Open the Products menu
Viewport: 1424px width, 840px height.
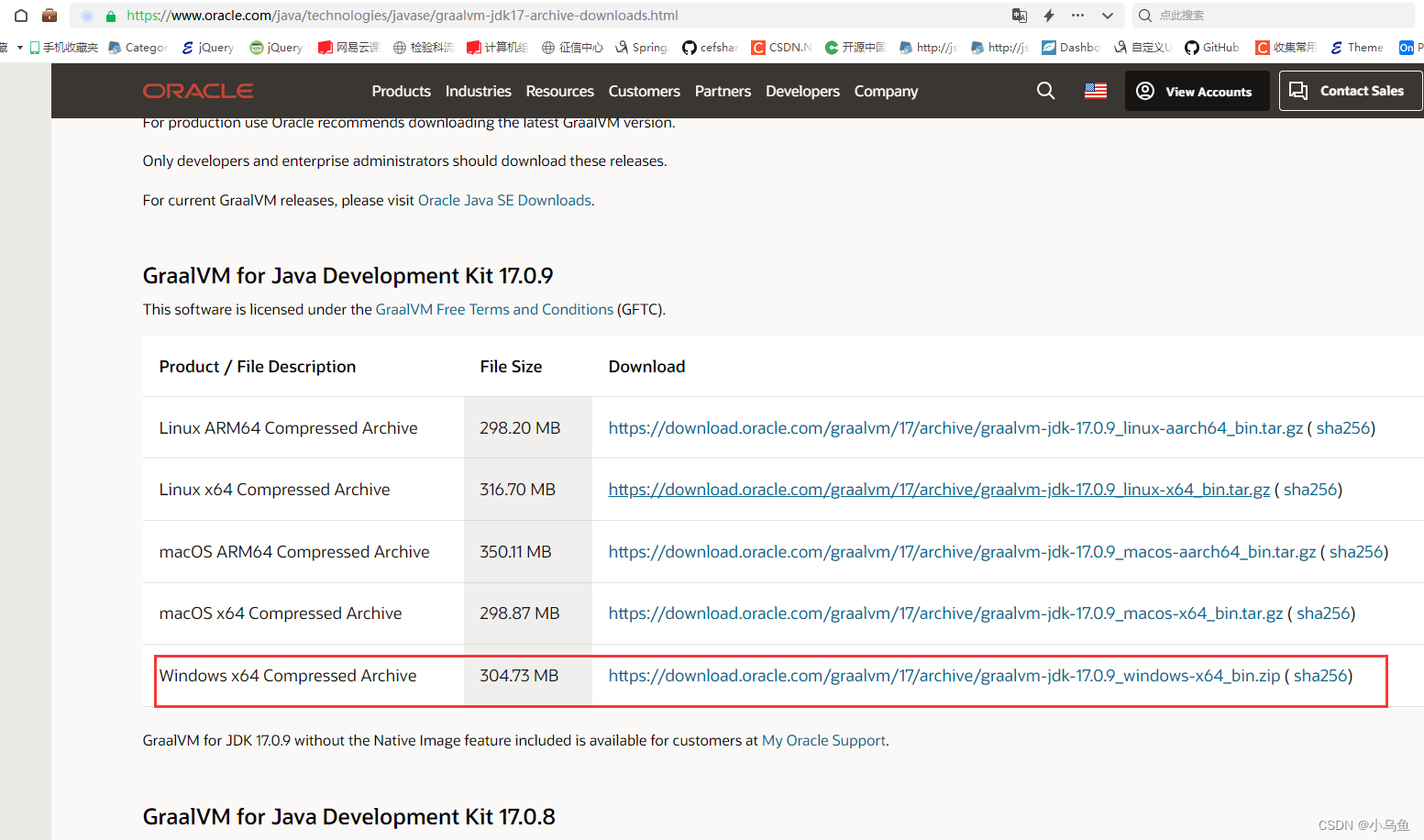point(401,91)
